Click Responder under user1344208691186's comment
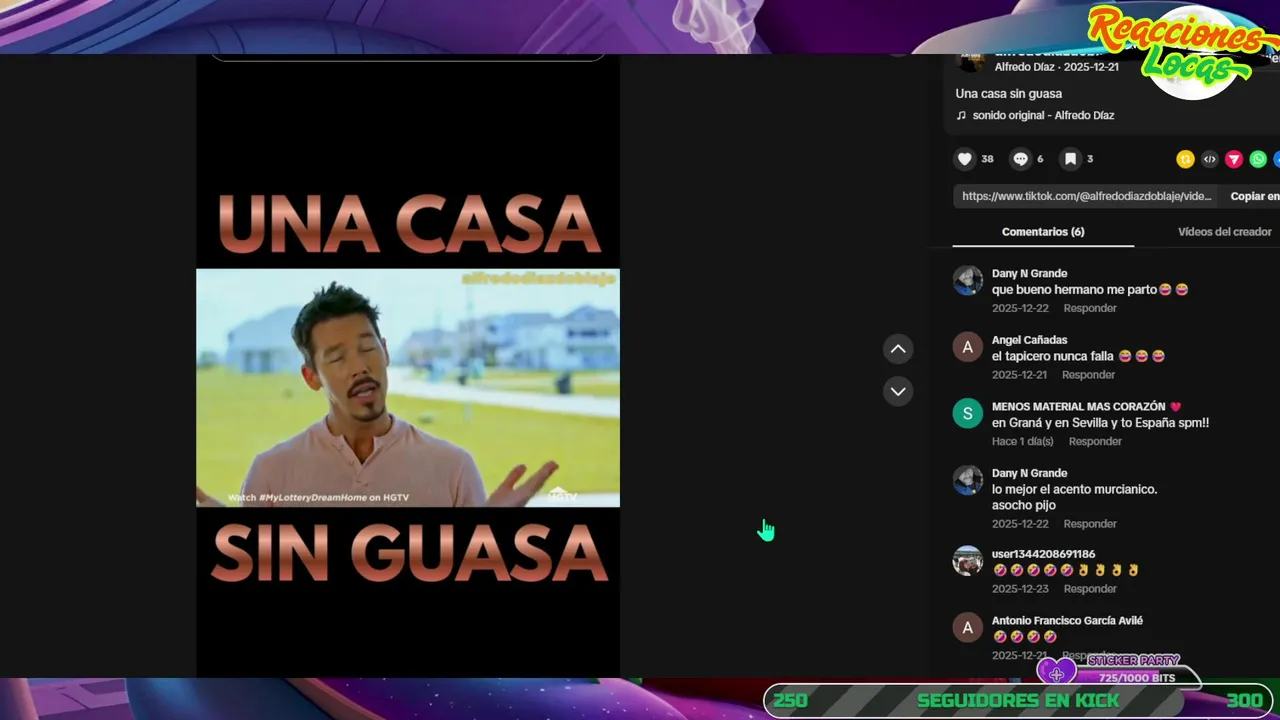The width and height of the screenshot is (1280, 720). click(x=1090, y=589)
